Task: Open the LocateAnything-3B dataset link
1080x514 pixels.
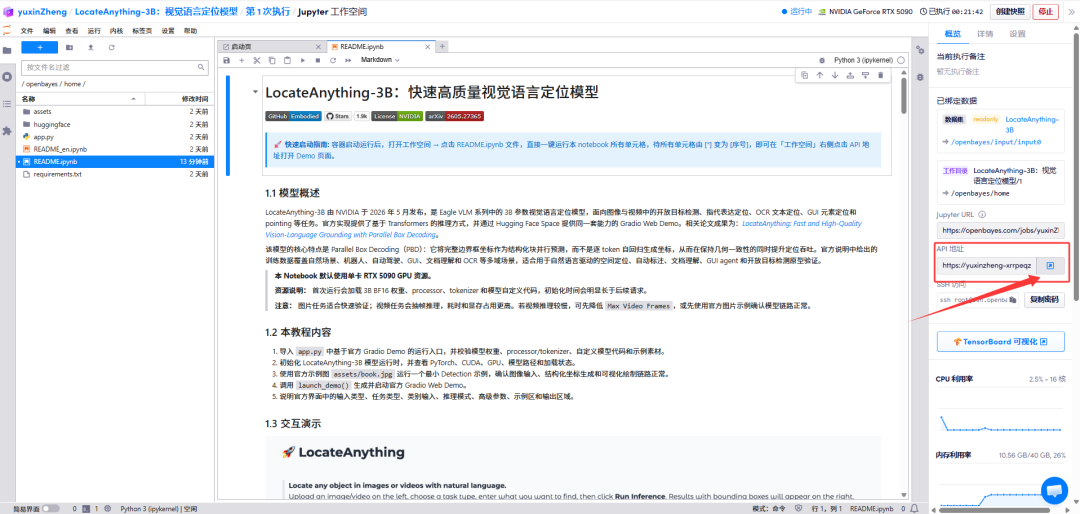Action: (x=1031, y=124)
